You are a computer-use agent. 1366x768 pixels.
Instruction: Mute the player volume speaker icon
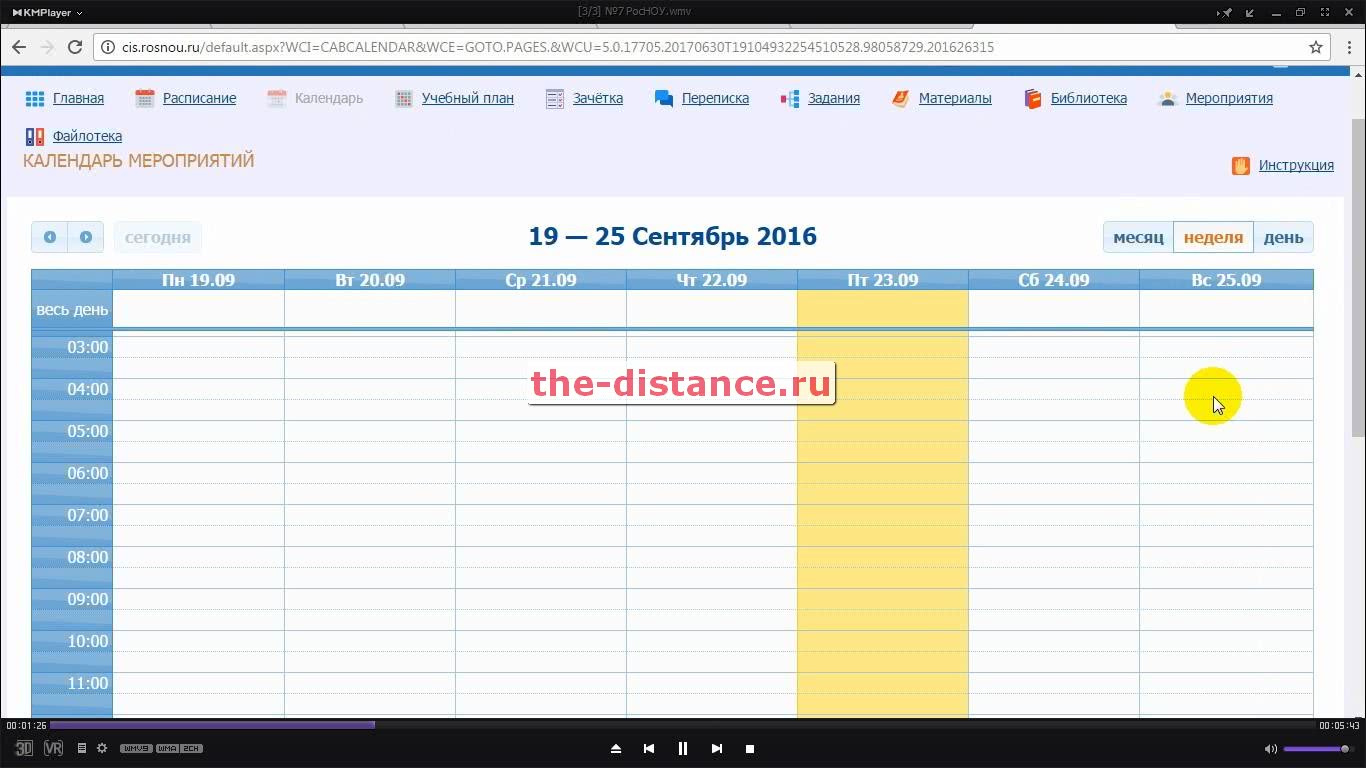click(x=1270, y=748)
